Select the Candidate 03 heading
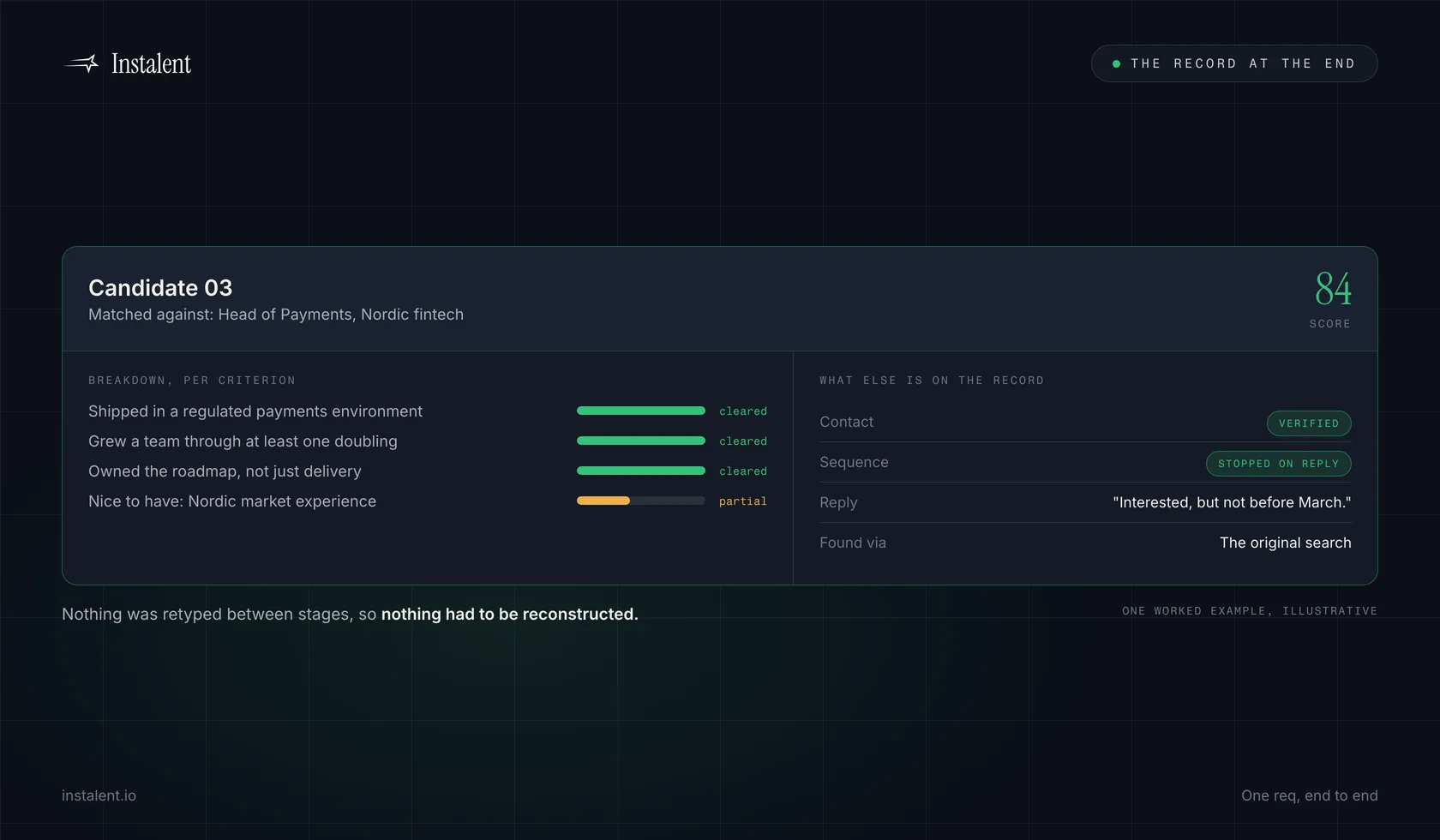1440x840 pixels. tap(160, 288)
